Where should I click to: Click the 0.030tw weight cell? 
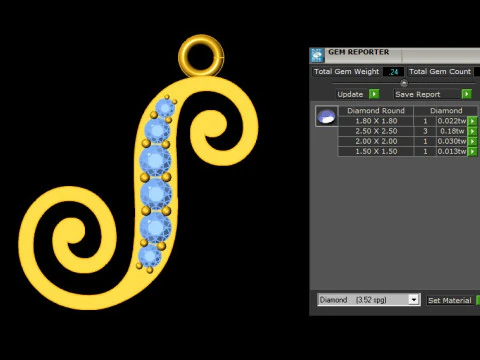click(452, 141)
